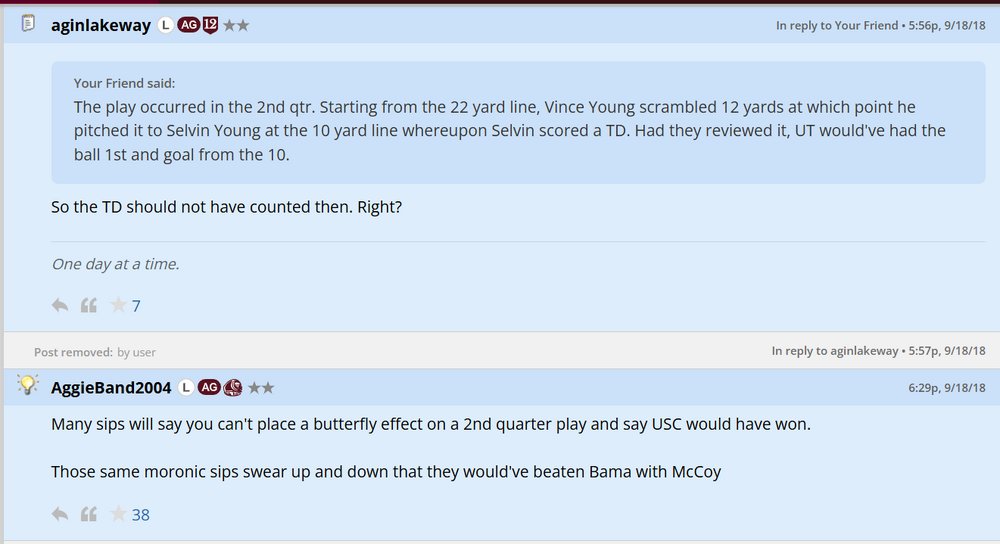Star AggieBand2004's post
Screen dimensions: 1000x544
118,514
